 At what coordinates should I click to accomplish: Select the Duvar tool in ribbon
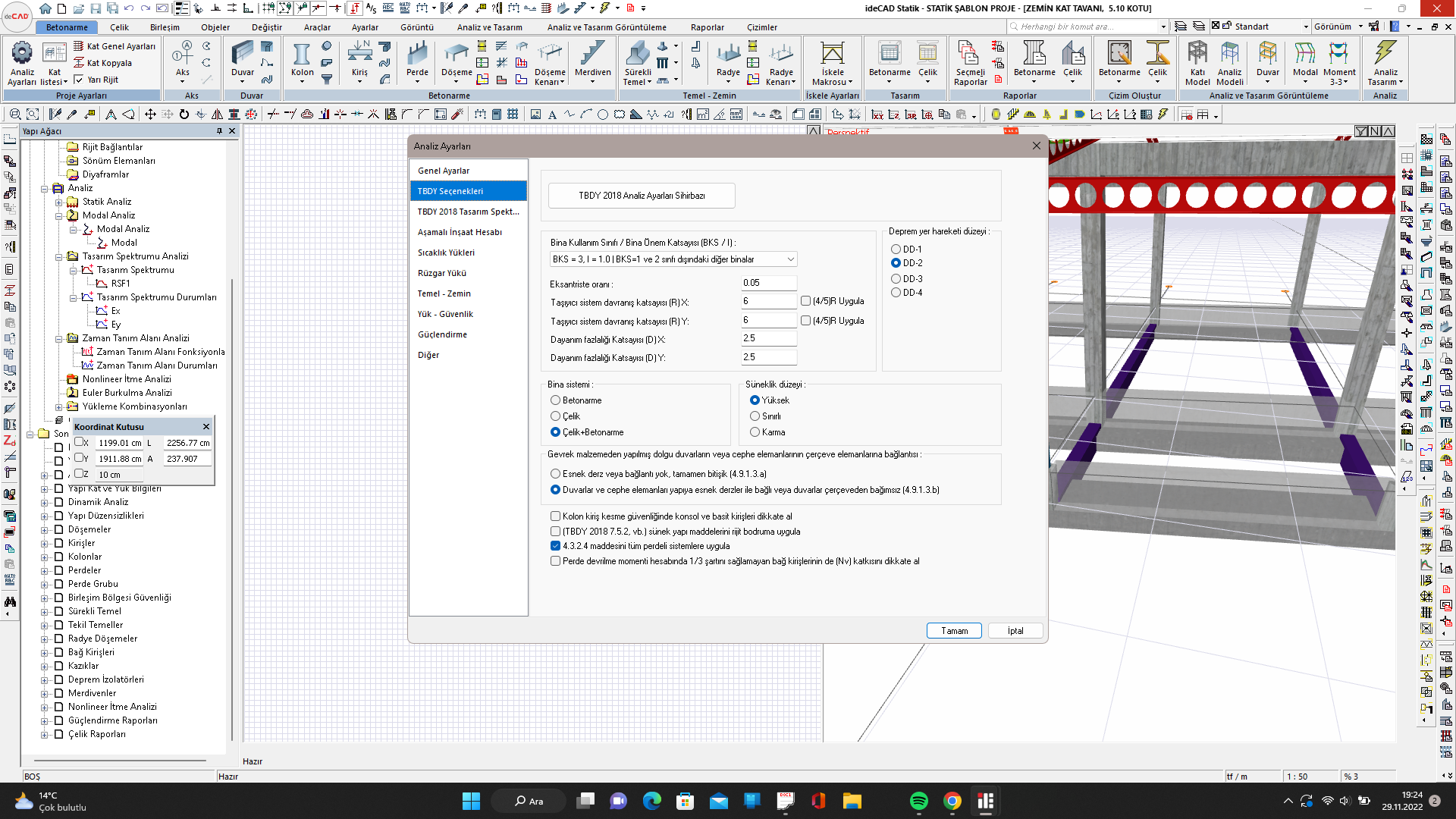click(243, 61)
